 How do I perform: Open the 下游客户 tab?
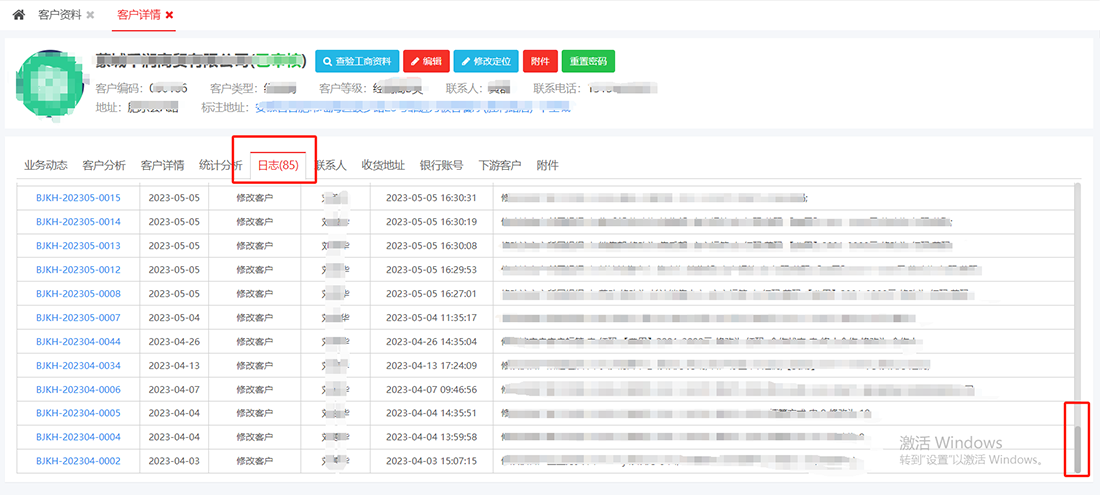[x=499, y=165]
